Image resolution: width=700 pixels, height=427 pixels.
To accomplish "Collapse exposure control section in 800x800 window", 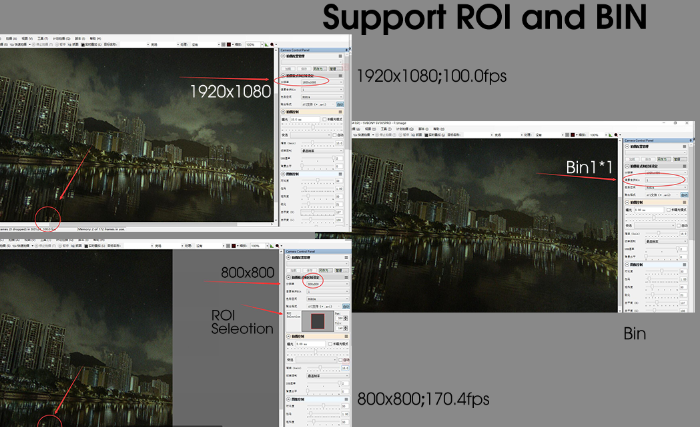I will (288, 336).
